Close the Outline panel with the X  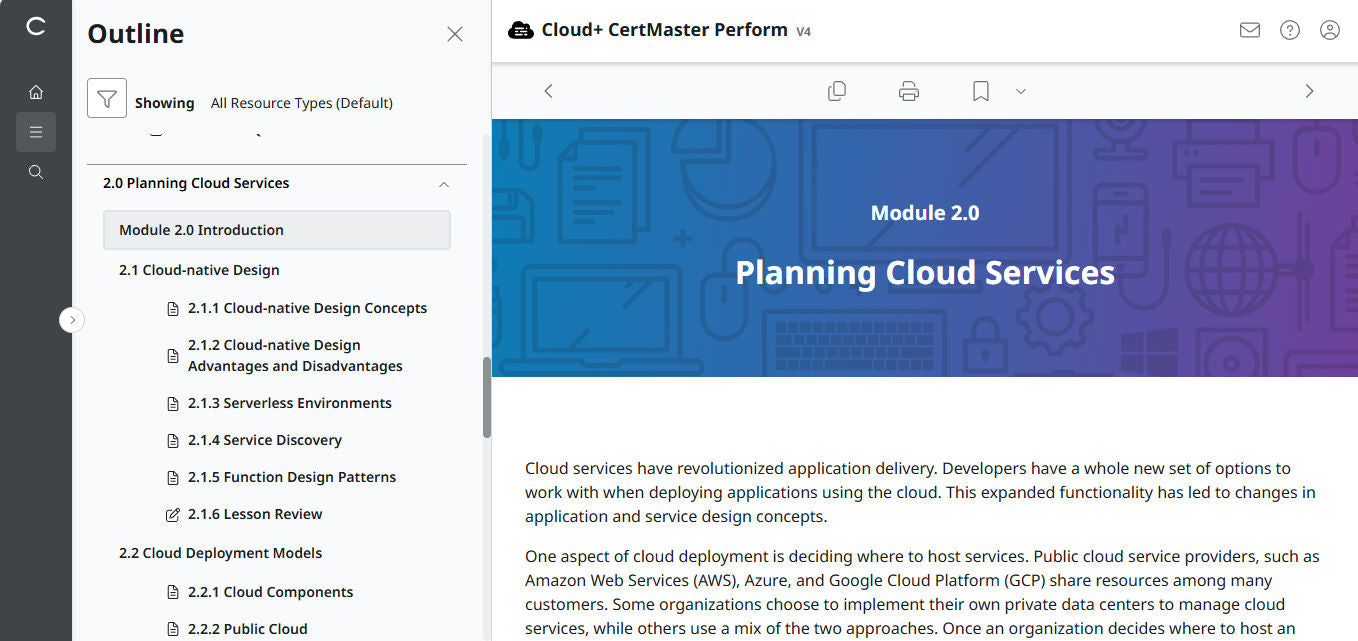454,33
